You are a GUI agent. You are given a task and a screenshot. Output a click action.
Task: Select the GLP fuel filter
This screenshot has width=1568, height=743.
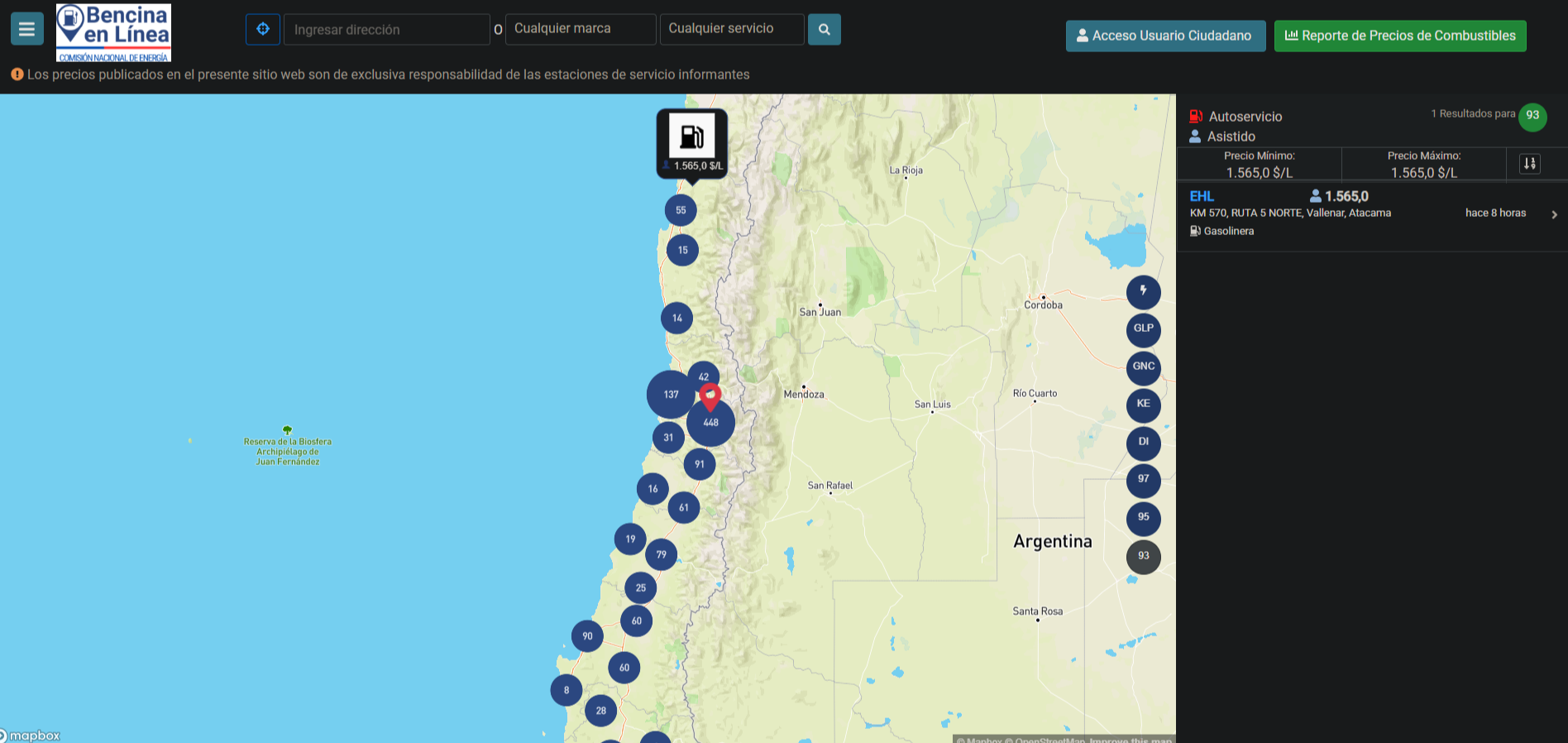tap(1144, 329)
